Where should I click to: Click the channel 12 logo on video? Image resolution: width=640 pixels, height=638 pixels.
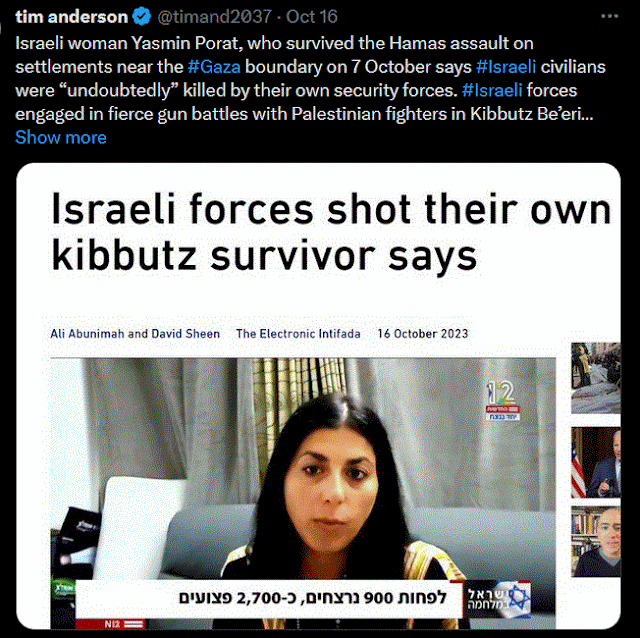pyautogui.click(x=502, y=400)
